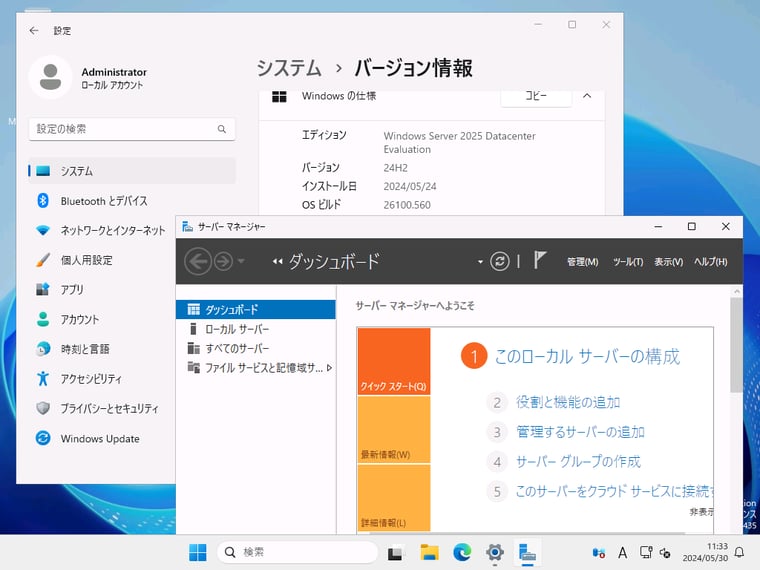This screenshot has width=760, height=570.
Task: Click the OS ビルド value 26100.560
Action: tap(407, 205)
